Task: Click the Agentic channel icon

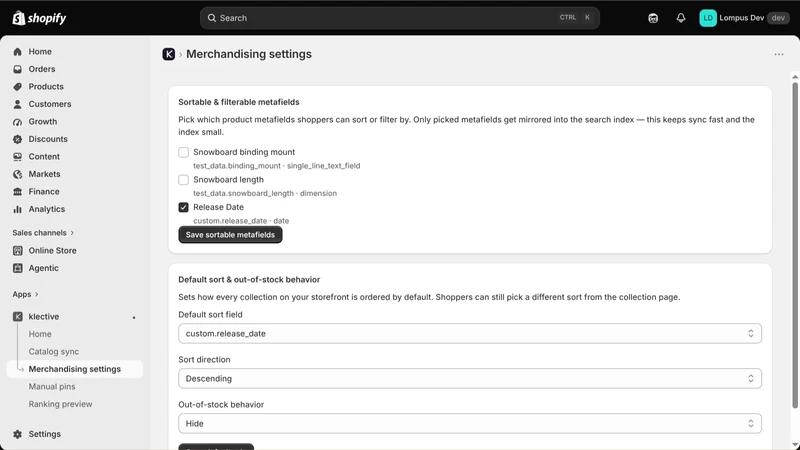Action: (x=17, y=268)
